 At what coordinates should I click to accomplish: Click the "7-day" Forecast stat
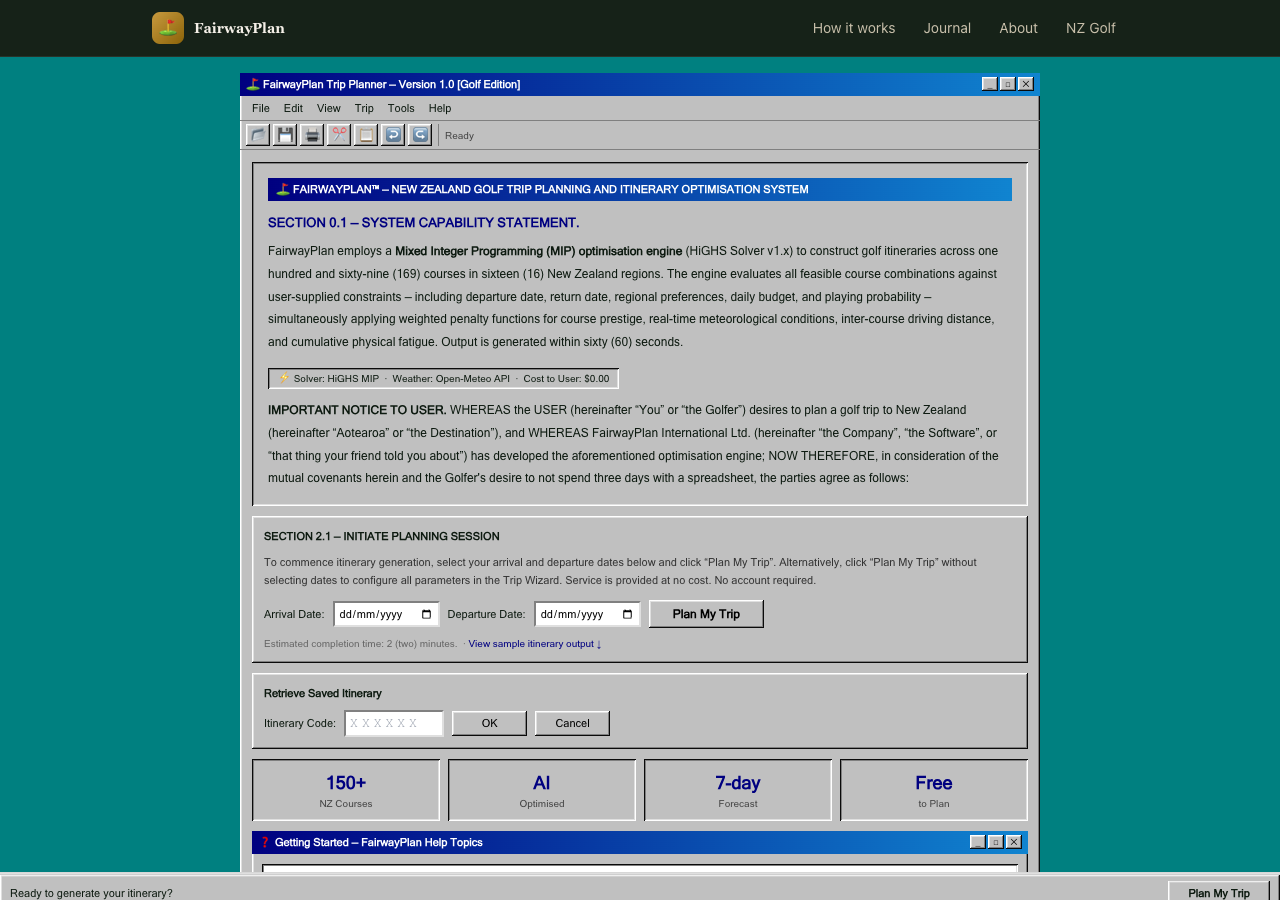tap(738, 790)
